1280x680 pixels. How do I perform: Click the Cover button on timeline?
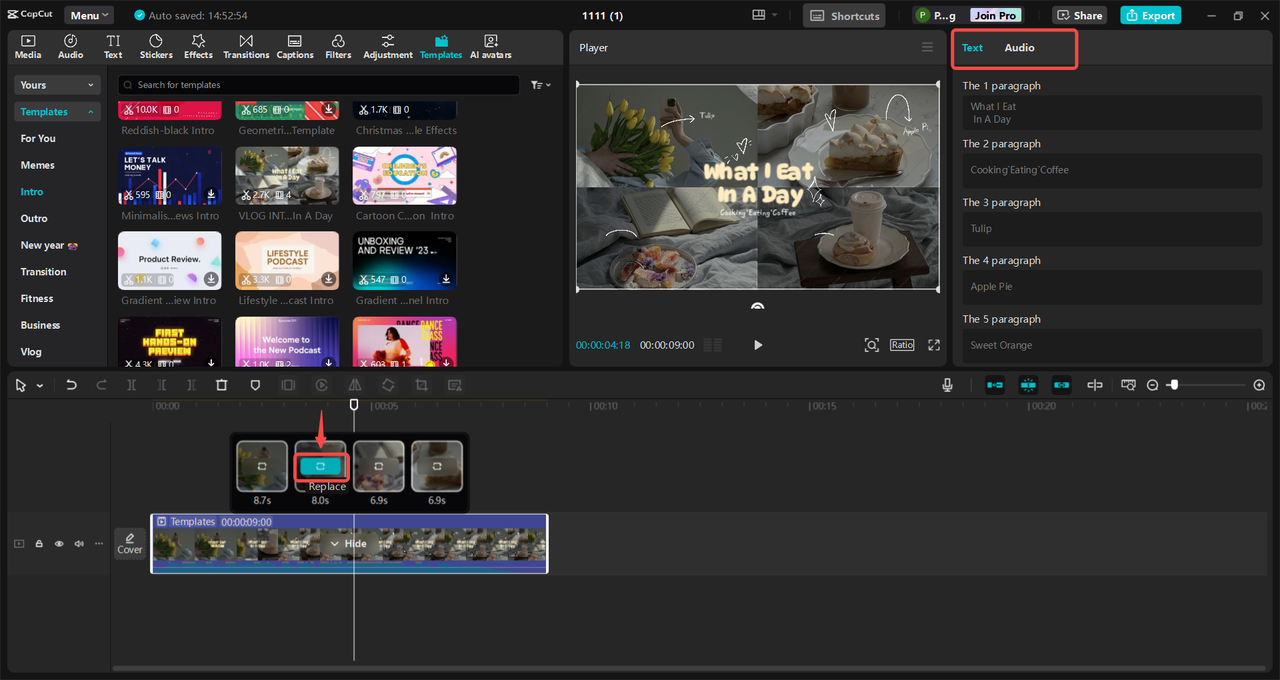tap(130, 543)
